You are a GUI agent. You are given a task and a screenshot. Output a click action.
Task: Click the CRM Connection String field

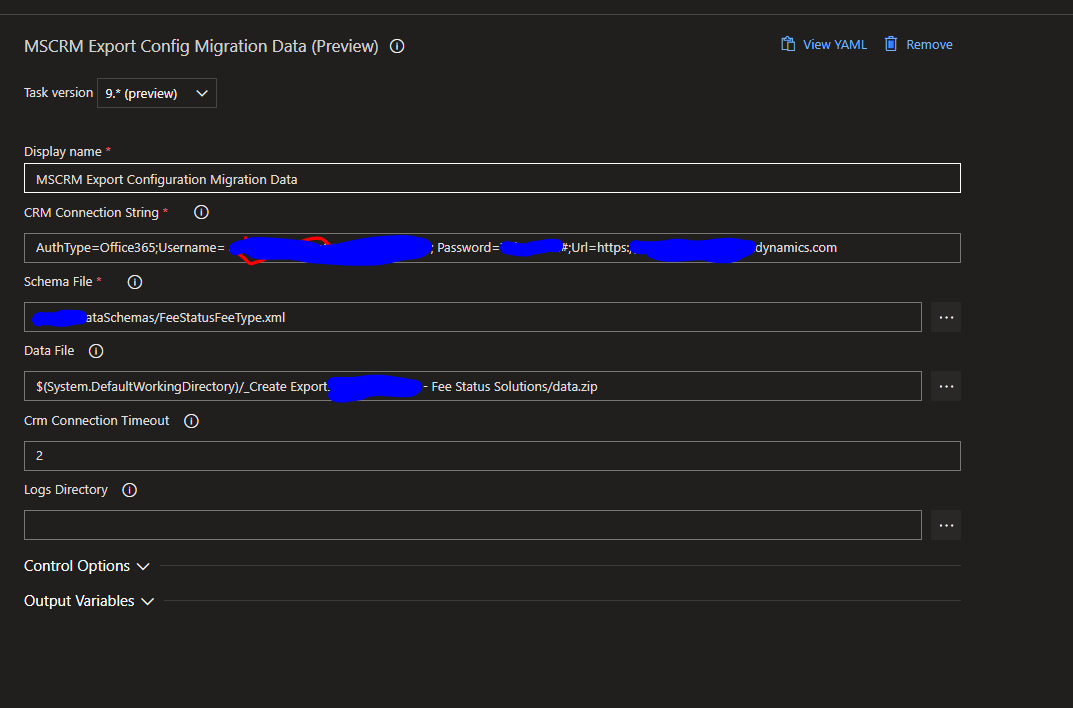(x=492, y=247)
